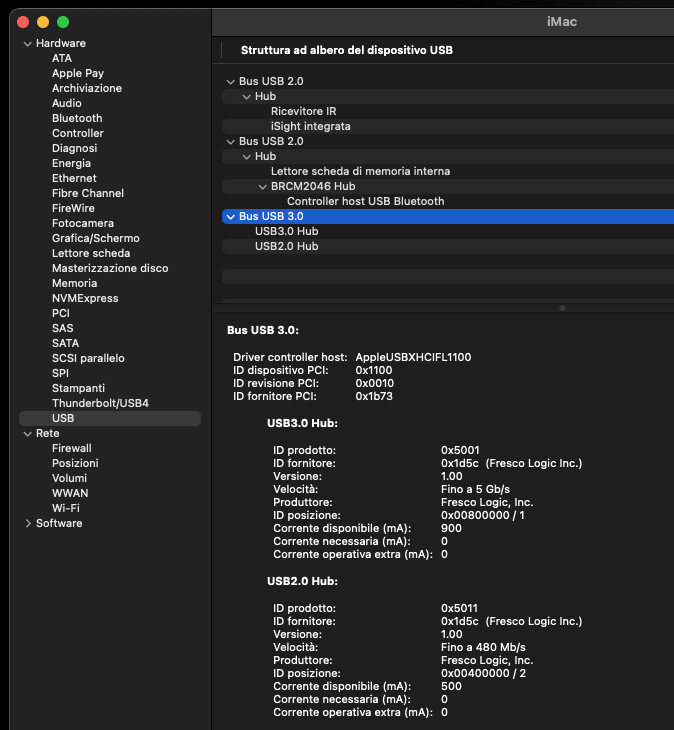Select Firewall in the network list
Image resolution: width=674 pixels, height=730 pixels.
point(71,448)
